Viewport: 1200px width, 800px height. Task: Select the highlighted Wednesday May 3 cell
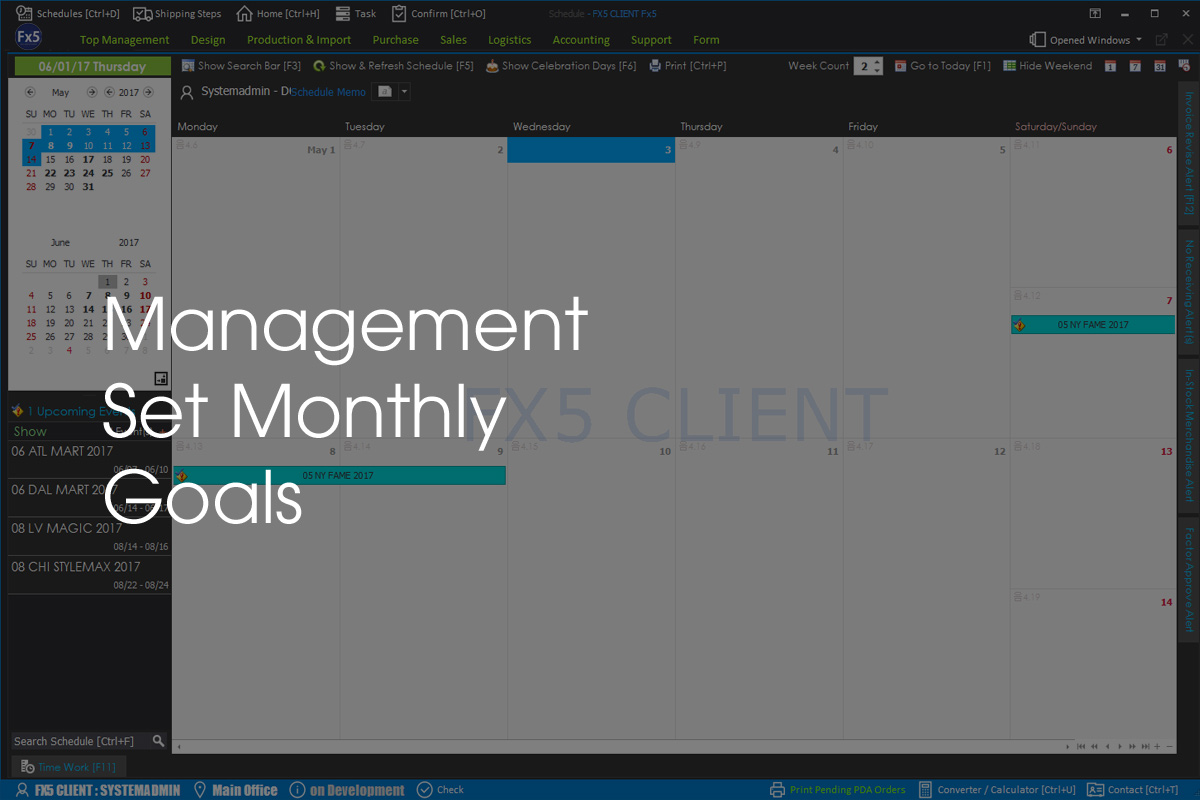coord(591,150)
